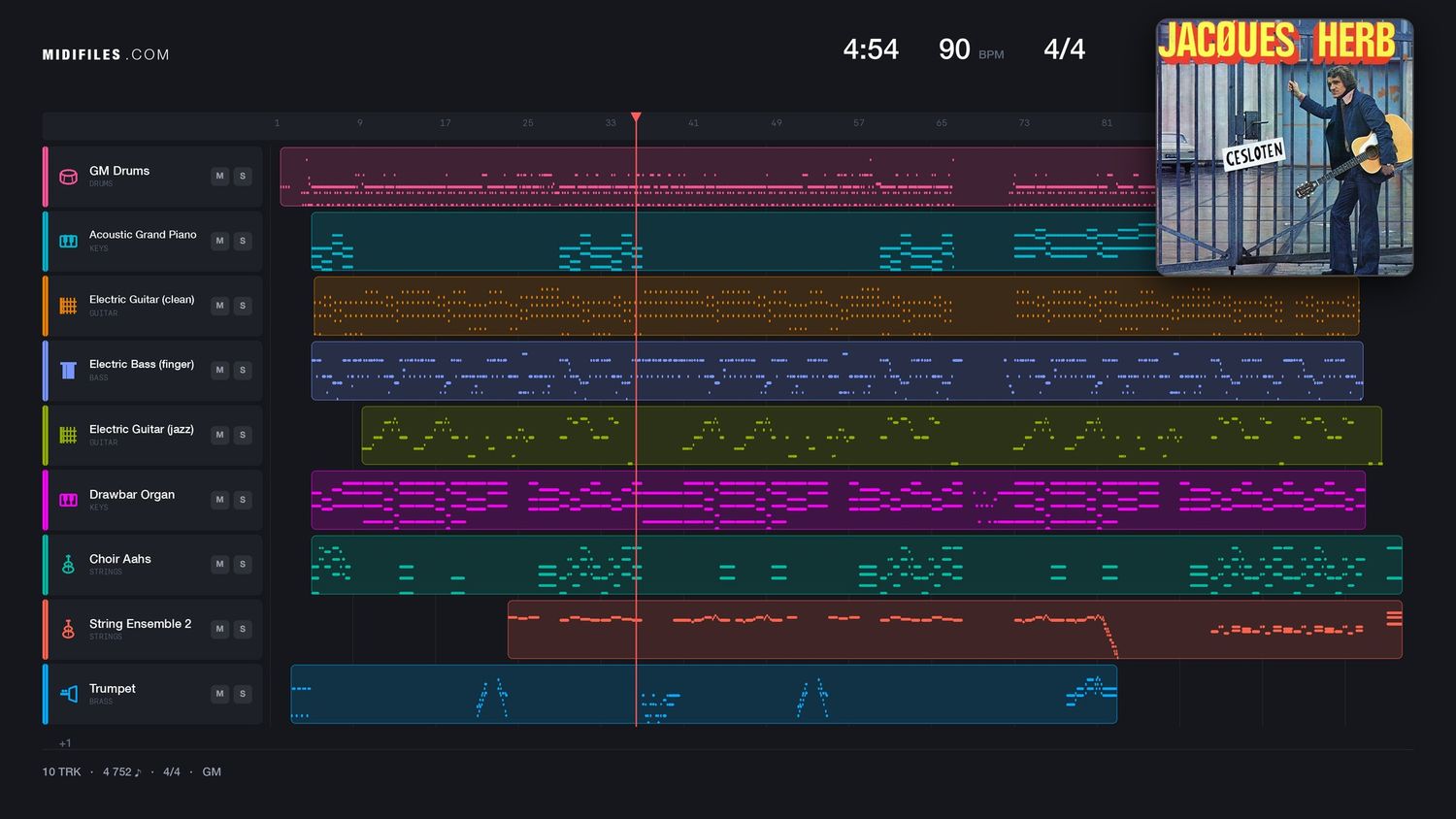Mute the String Ensemble 2 track
Screen dimensions: 1456x819
(220, 629)
